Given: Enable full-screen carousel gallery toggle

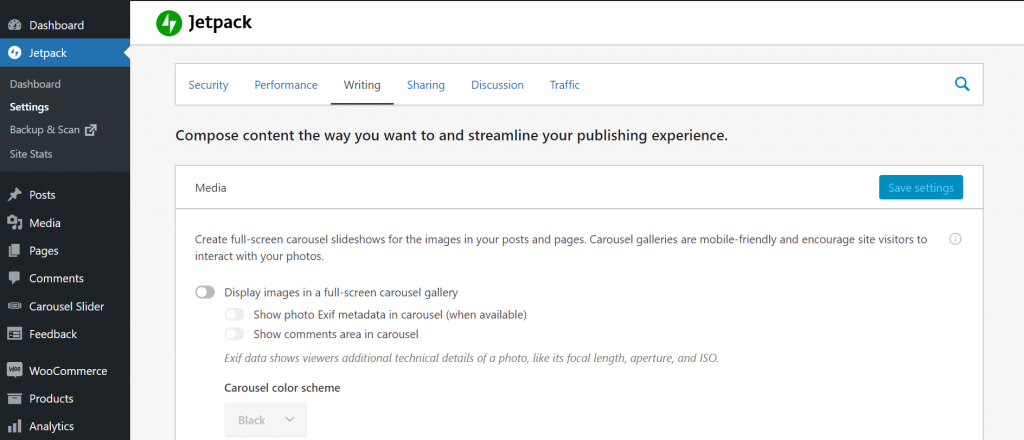Looking at the screenshot, I should pyautogui.click(x=205, y=292).
